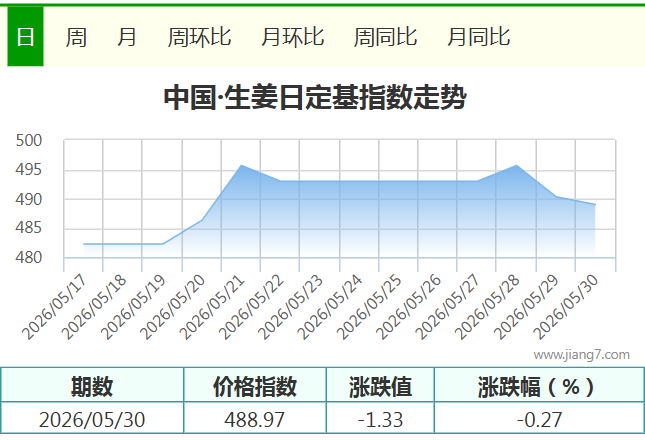Open the 周同比 tab
This screenshot has height=440, width=645.
point(385,37)
